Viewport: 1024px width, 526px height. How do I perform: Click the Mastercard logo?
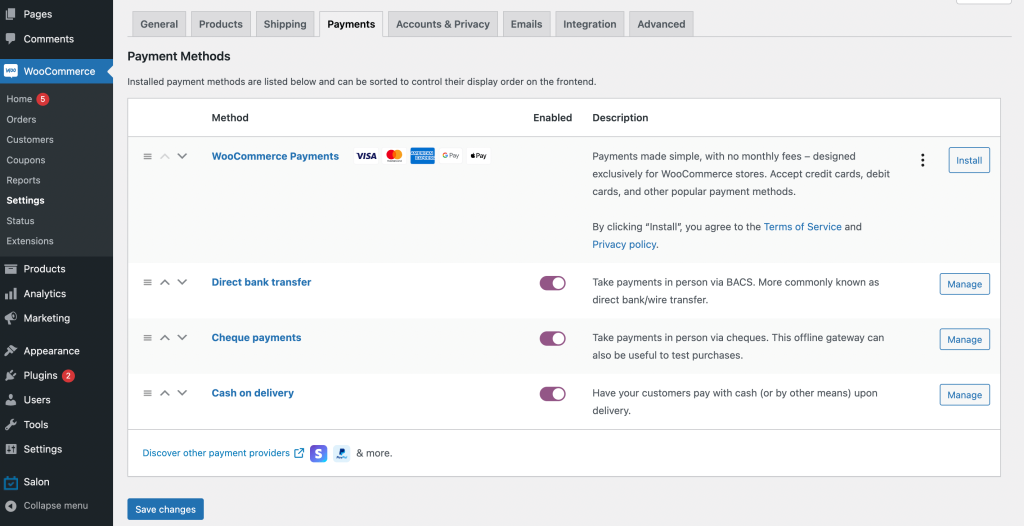(x=394, y=156)
